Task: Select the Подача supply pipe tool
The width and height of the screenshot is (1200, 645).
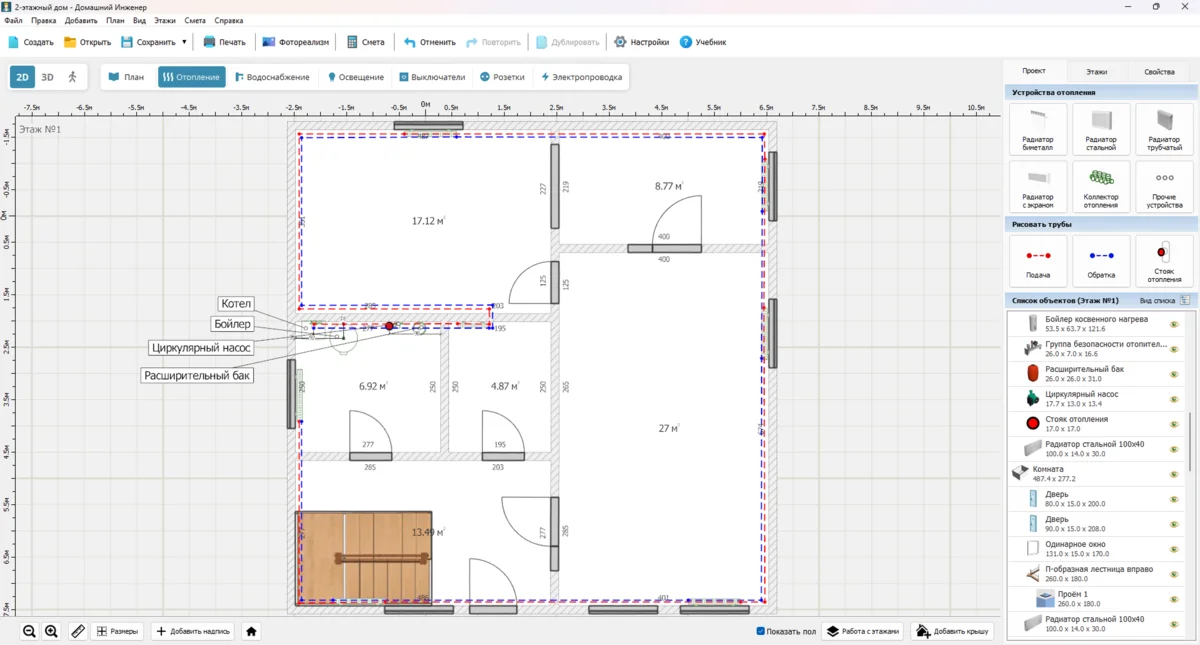Action: coord(1037,261)
